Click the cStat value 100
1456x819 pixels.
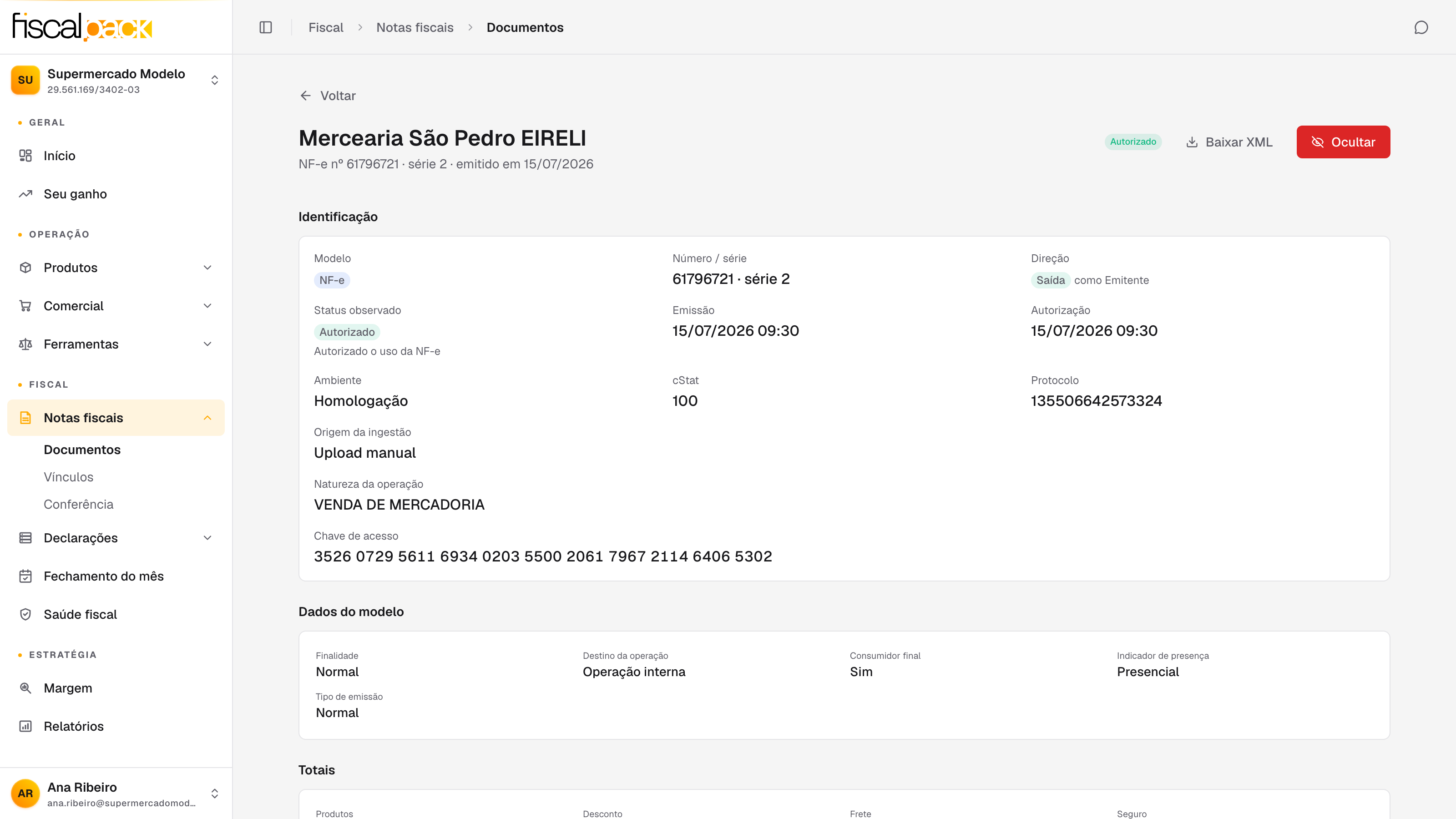(684, 401)
